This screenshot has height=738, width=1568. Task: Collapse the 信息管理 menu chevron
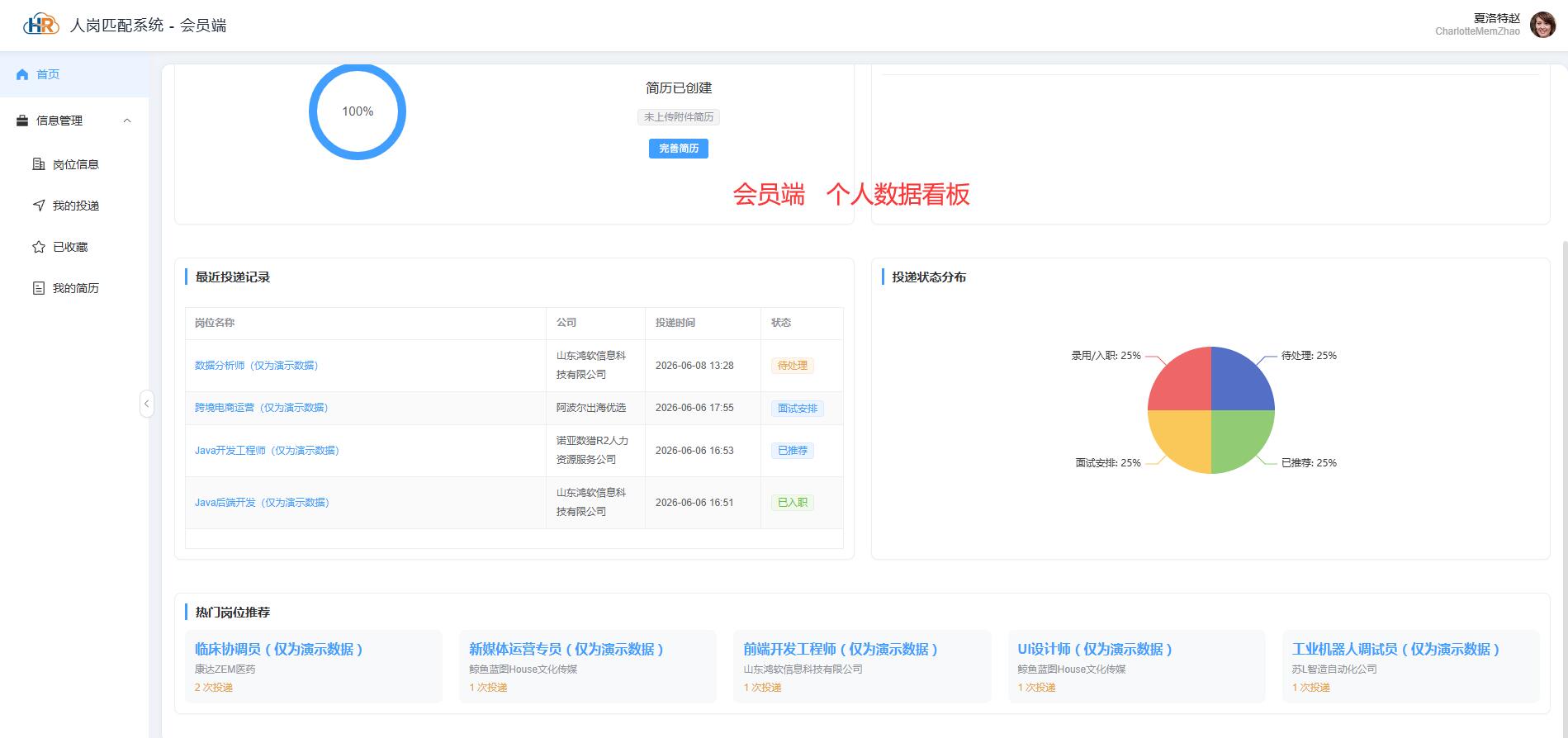[127, 121]
